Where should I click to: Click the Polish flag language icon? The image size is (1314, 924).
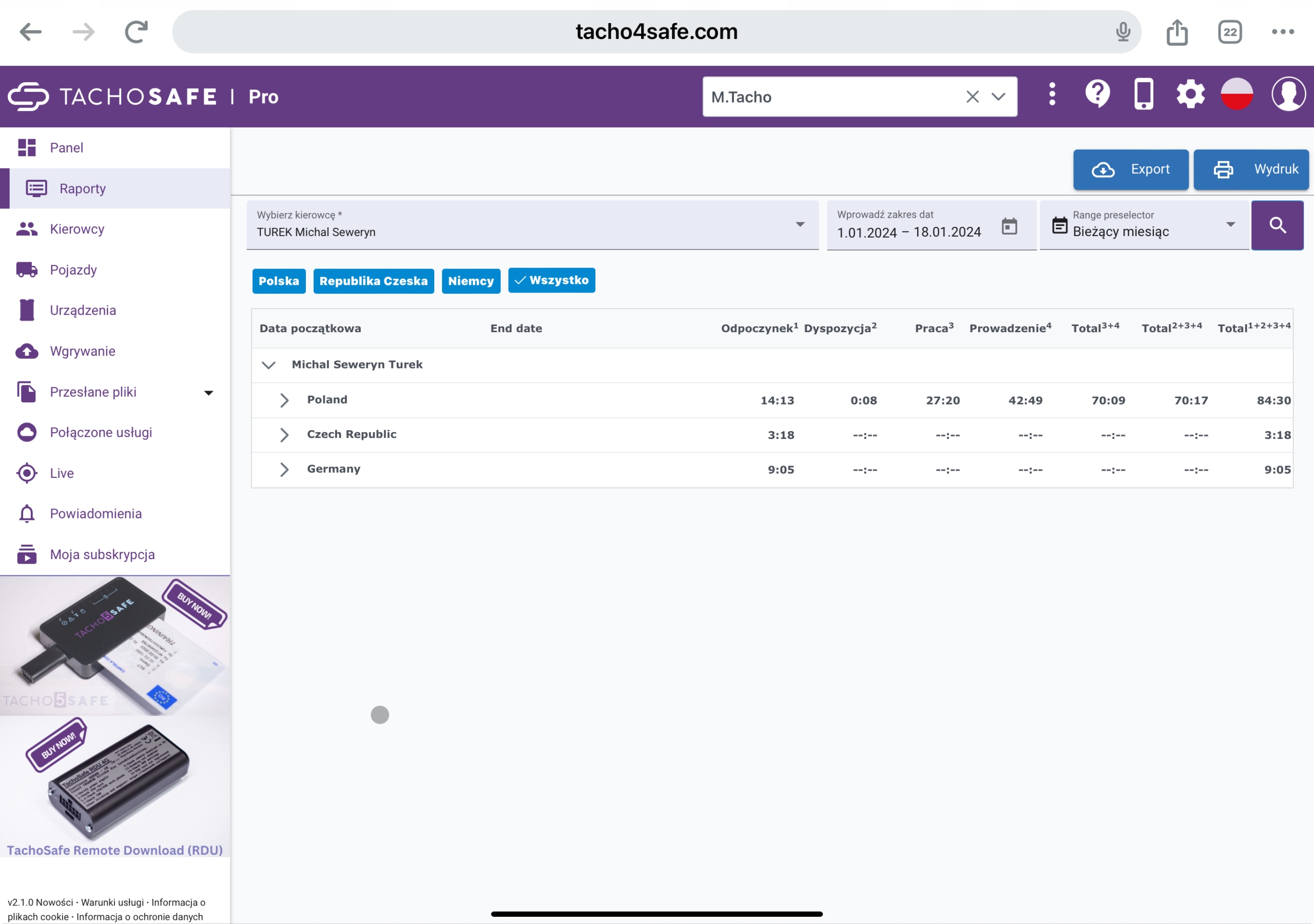1236,94
